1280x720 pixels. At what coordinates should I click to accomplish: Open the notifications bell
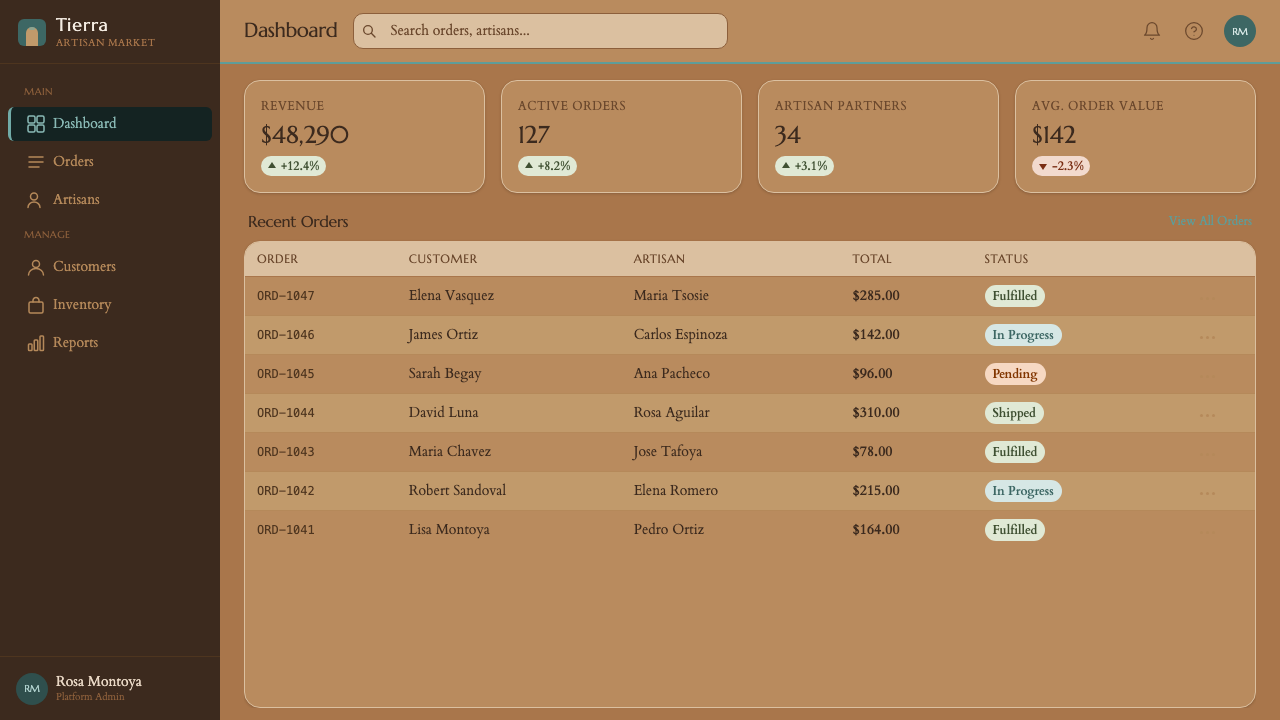[1152, 31]
